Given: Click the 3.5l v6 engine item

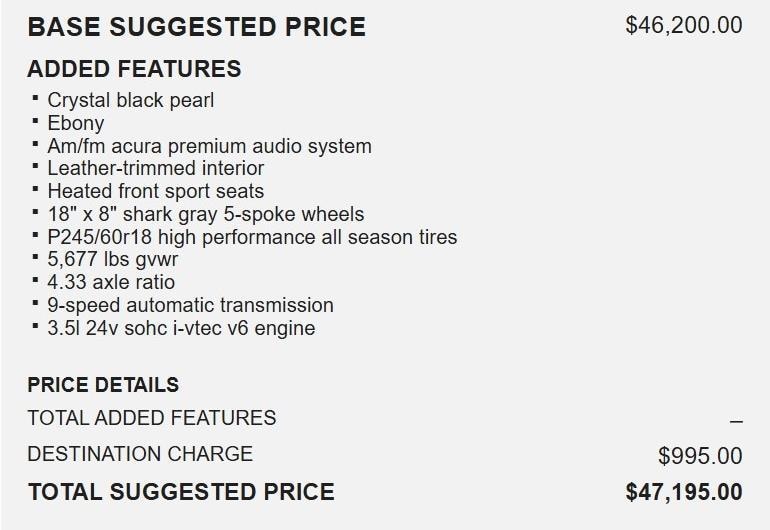Looking at the screenshot, I should click(x=181, y=328).
